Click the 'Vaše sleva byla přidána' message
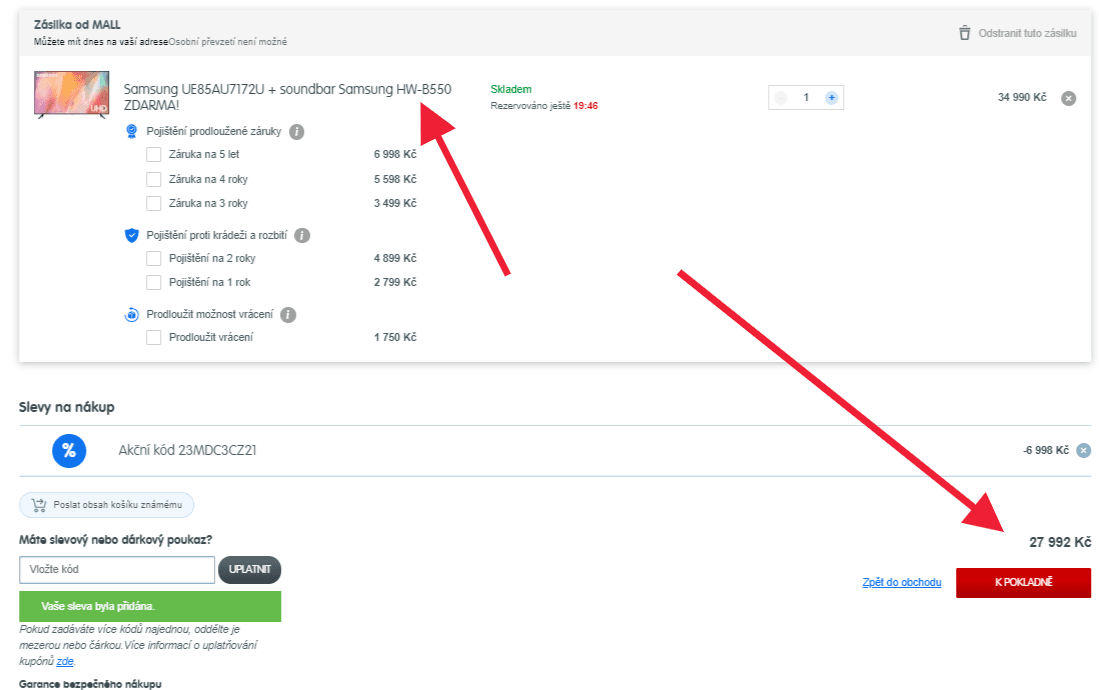The width and height of the screenshot is (1099, 690). (150, 607)
